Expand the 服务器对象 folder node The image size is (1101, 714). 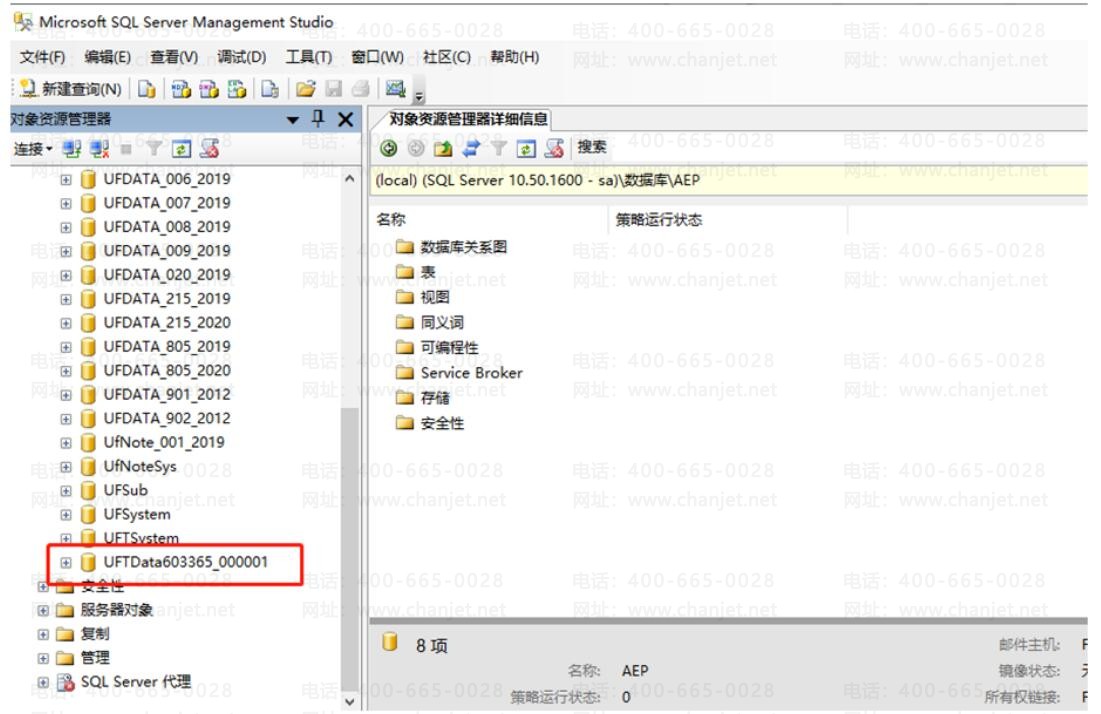(x=43, y=610)
